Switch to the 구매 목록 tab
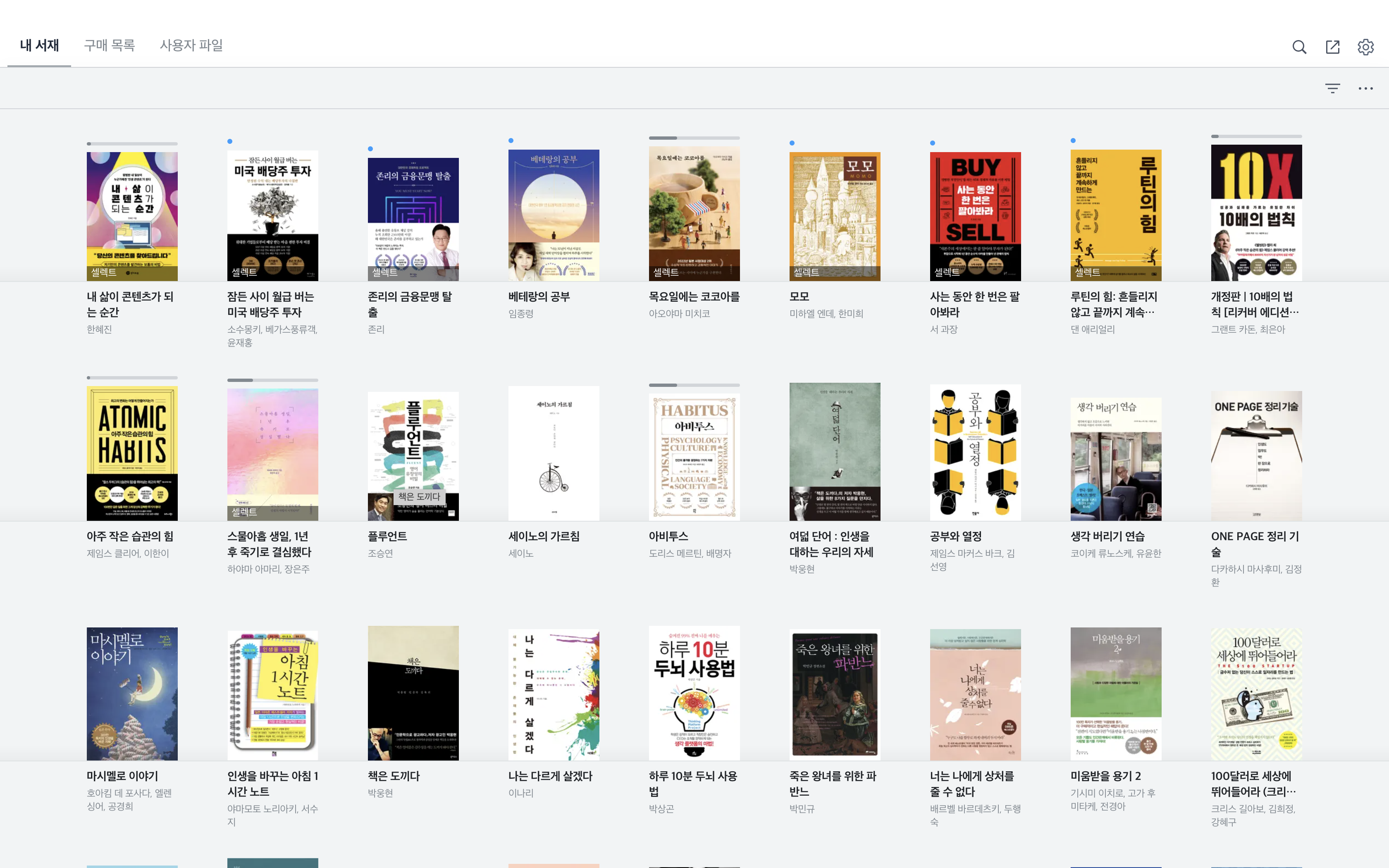Screen dimensions: 1389x868 tap(109, 45)
